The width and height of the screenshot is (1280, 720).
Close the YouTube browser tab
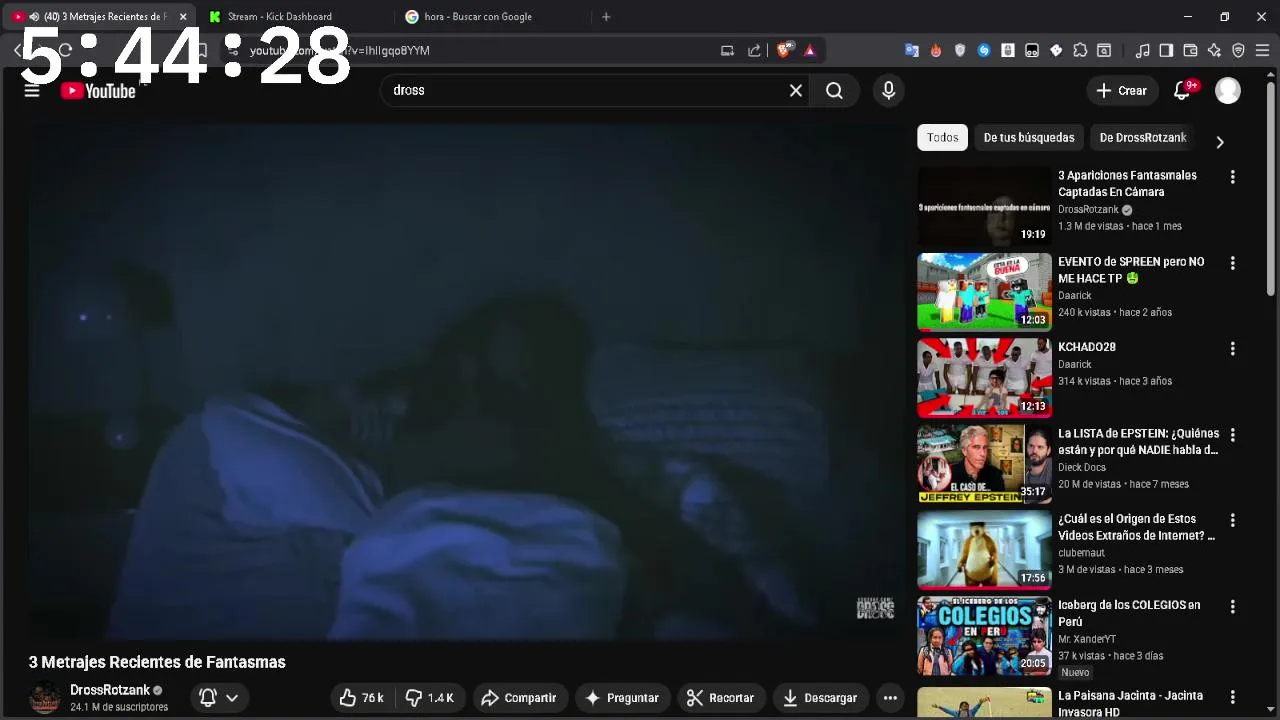click(183, 17)
